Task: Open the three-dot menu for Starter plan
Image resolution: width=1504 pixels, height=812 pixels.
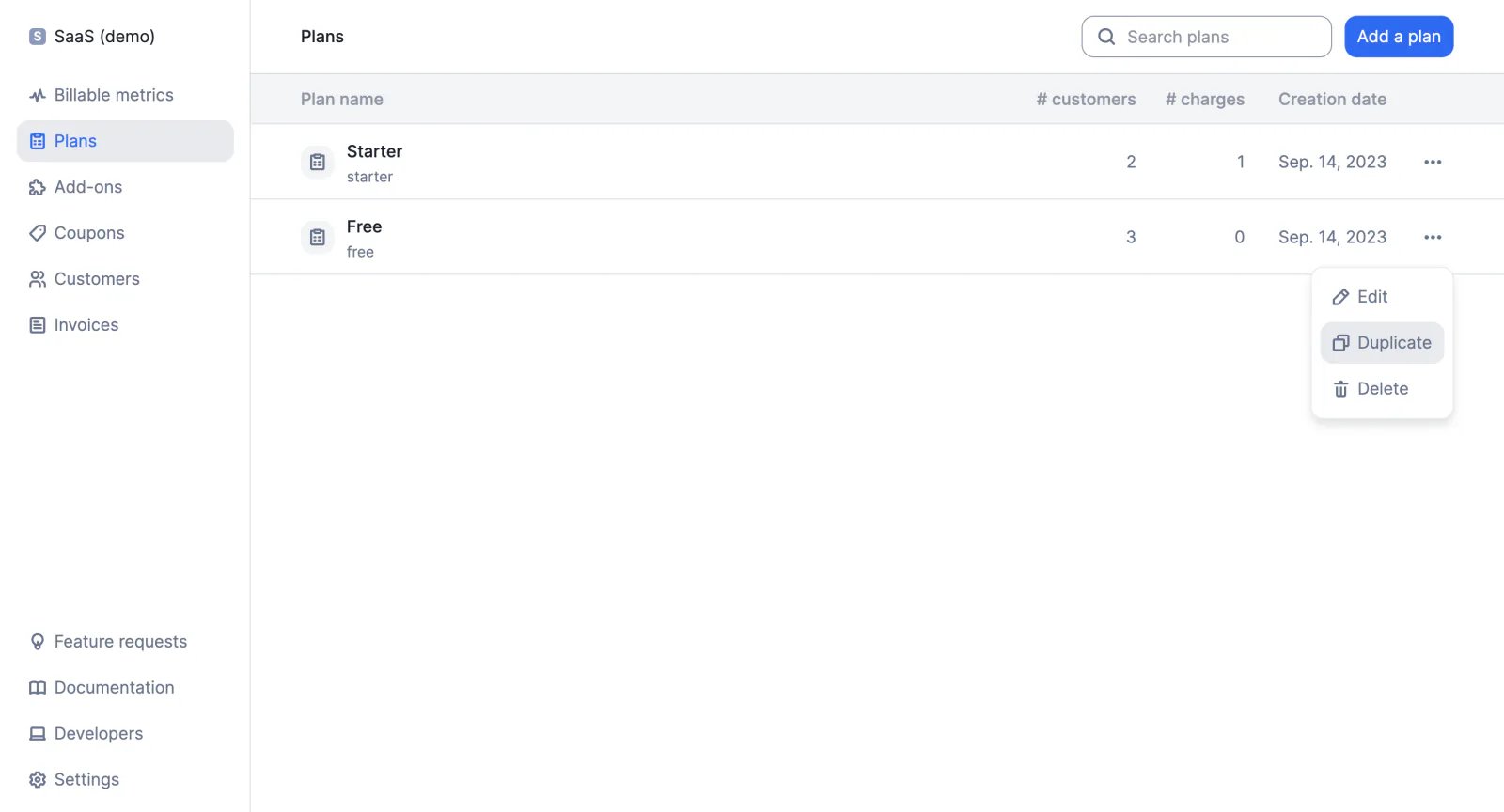Action: 1433,162
